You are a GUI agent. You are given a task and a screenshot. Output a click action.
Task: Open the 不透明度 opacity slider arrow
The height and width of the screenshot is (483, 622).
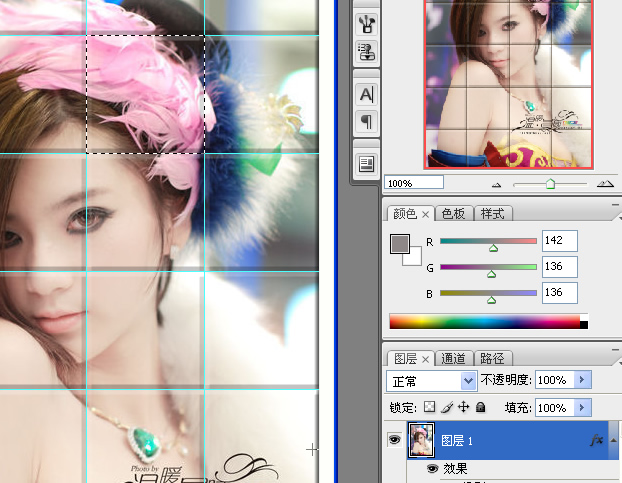pos(582,380)
